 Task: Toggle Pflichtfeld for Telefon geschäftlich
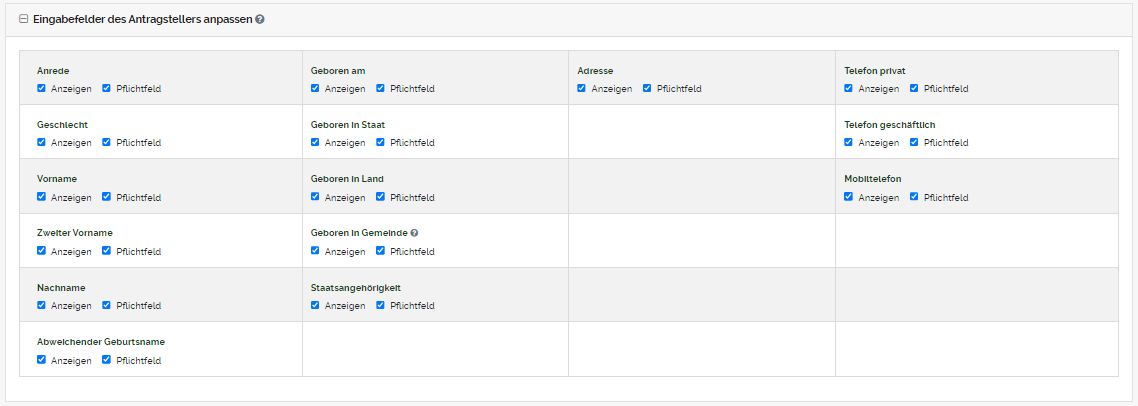[914, 142]
